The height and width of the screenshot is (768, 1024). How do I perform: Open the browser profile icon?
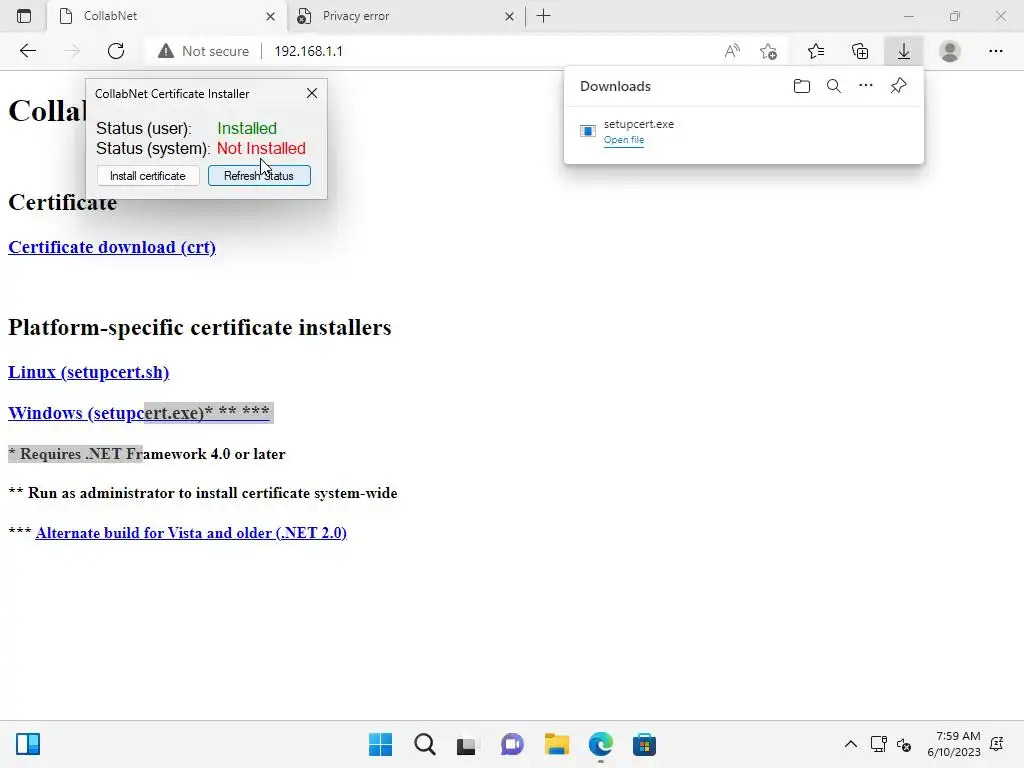point(950,51)
